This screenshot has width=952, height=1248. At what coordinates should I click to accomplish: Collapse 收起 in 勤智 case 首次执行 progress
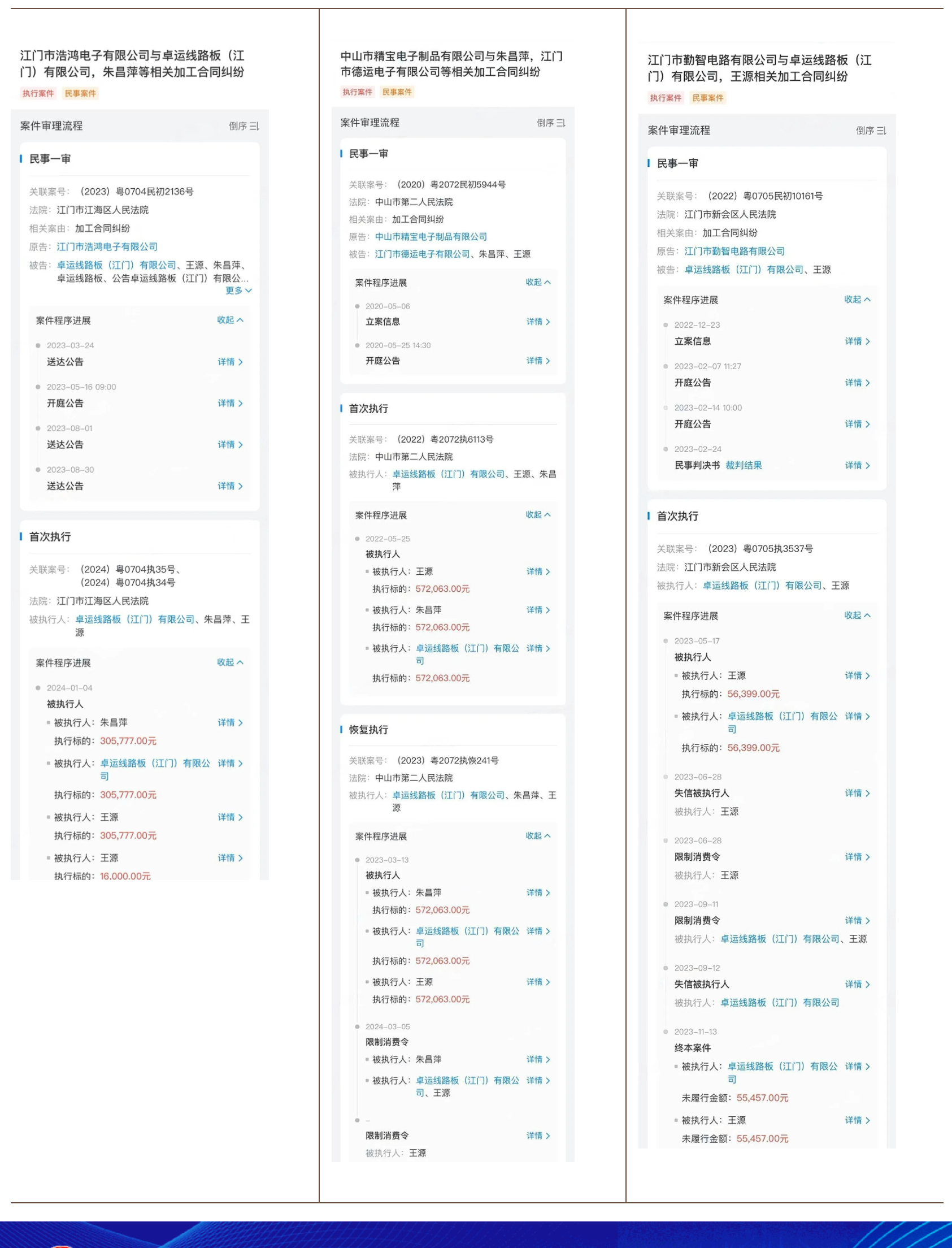pyautogui.click(x=858, y=615)
